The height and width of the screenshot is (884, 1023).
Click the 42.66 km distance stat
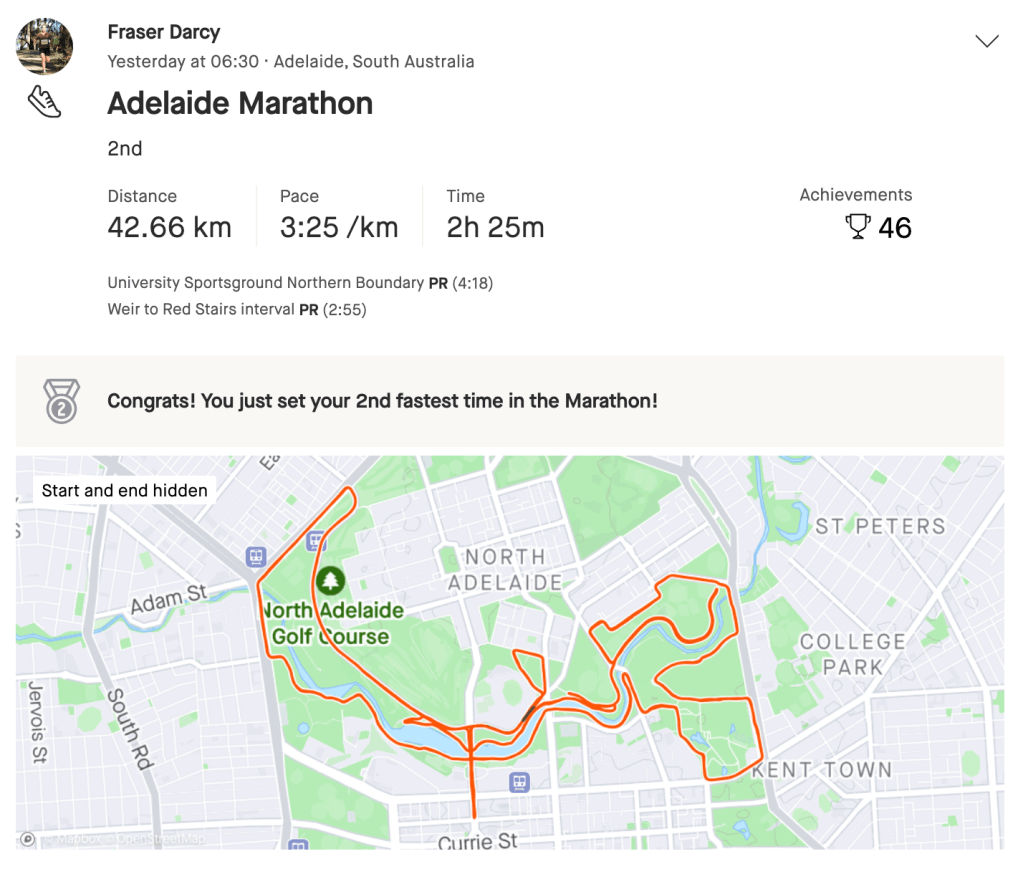pyautogui.click(x=169, y=227)
